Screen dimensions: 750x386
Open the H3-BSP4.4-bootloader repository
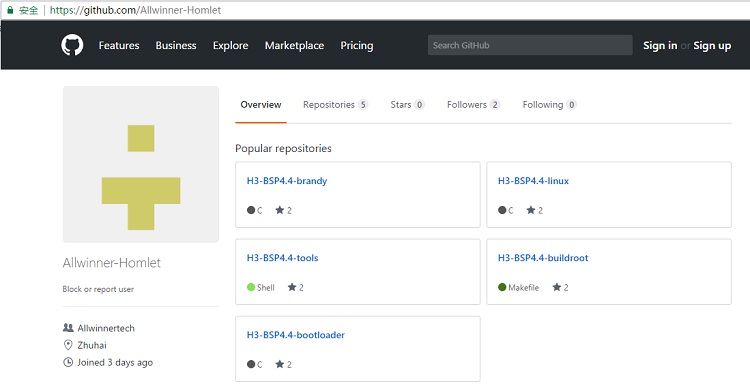pyautogui.click(x=296, y=335)
